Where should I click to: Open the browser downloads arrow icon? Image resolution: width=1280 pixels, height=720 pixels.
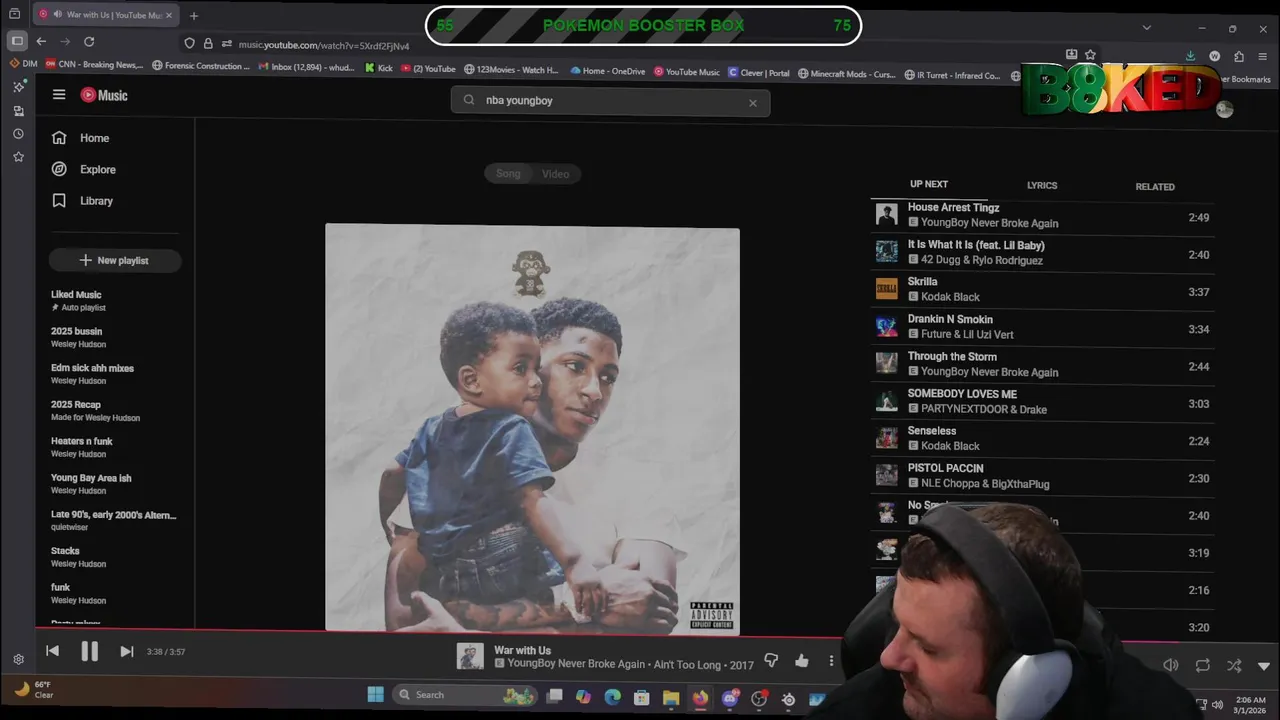pyautogui.click(x=1190, y=56)
